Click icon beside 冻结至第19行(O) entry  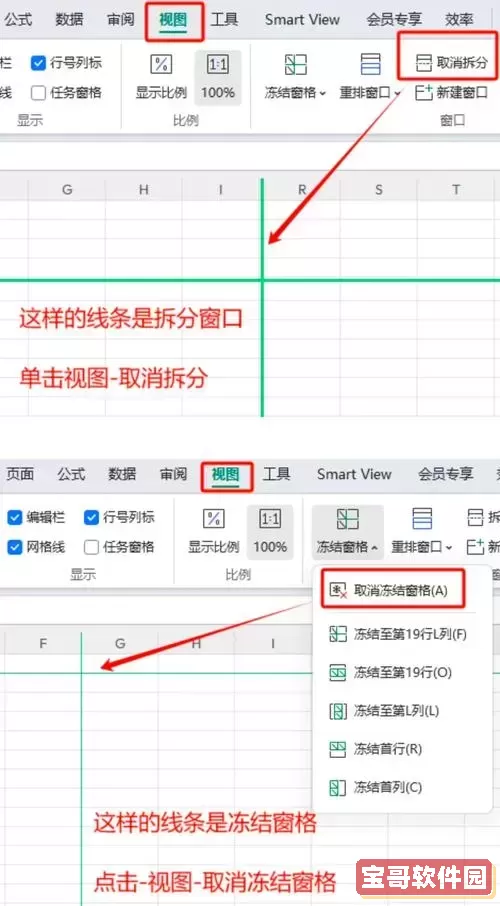(x=338, y=672)
